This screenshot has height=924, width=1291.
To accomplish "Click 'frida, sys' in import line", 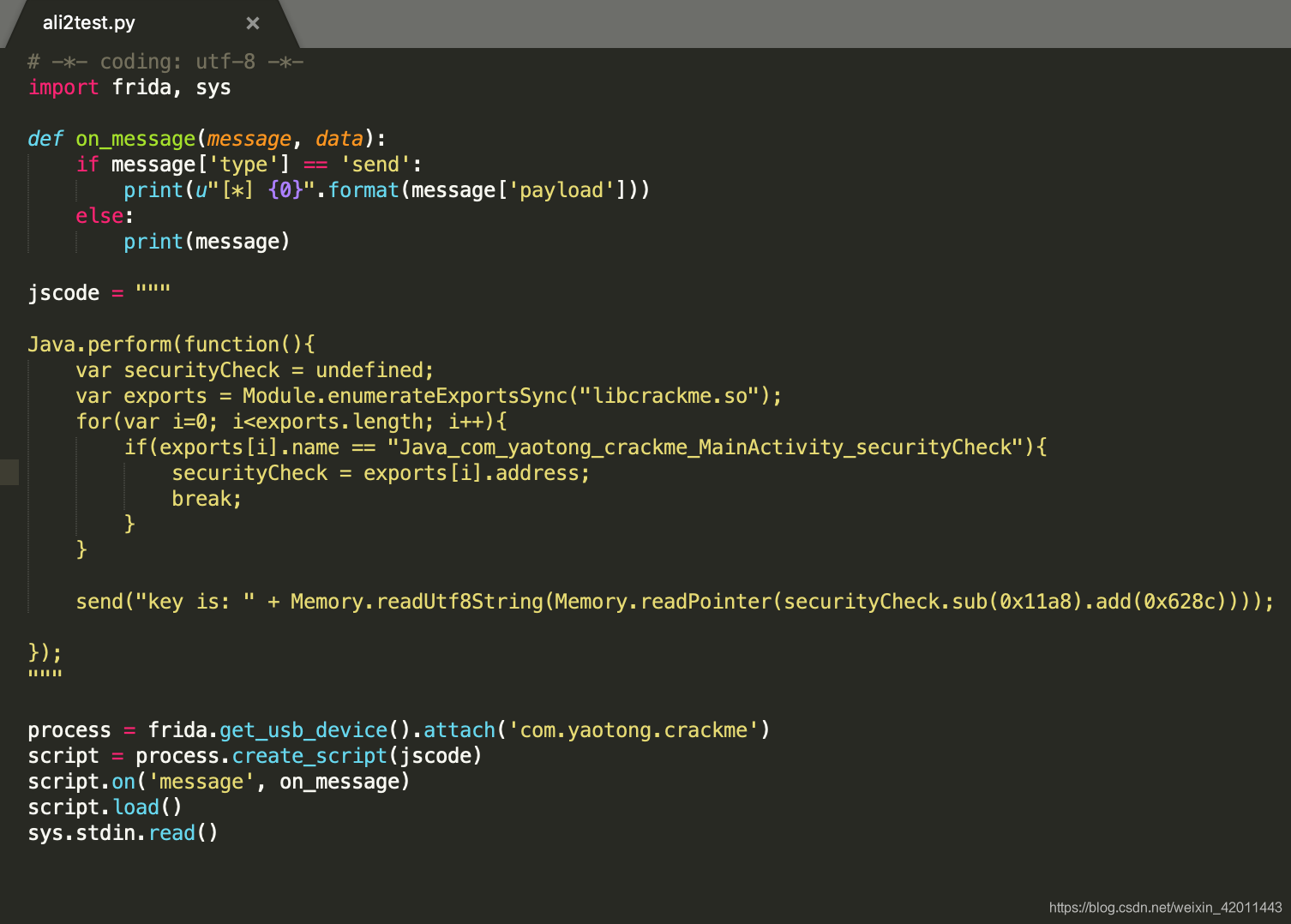I will pyautogui.click(x=171, y=87).
